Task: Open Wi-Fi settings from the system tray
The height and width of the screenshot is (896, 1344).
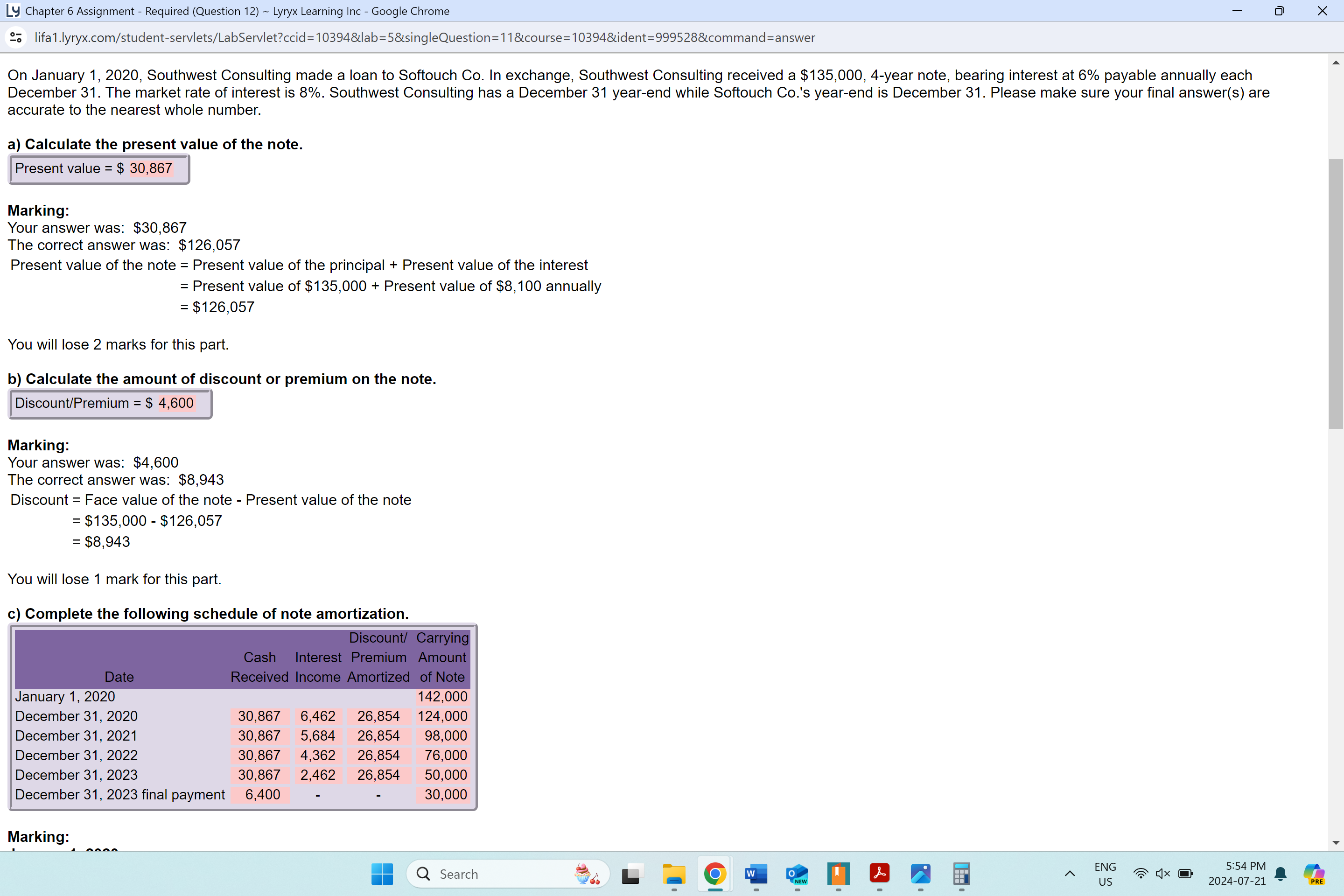Action: tap(1140, 874)
